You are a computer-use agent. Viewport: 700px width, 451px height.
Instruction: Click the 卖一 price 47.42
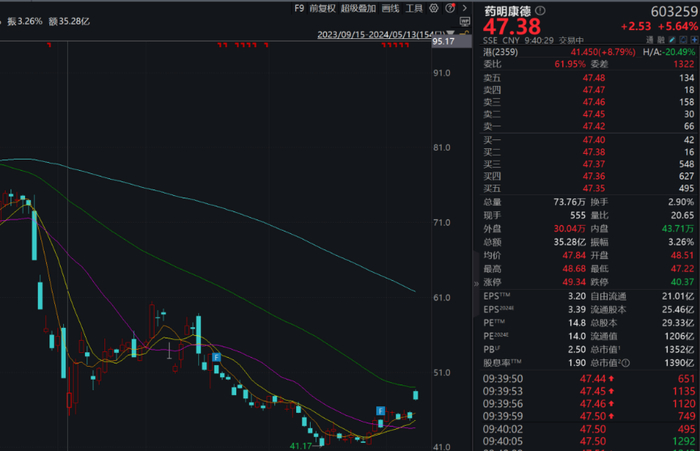tap(594, 126)
